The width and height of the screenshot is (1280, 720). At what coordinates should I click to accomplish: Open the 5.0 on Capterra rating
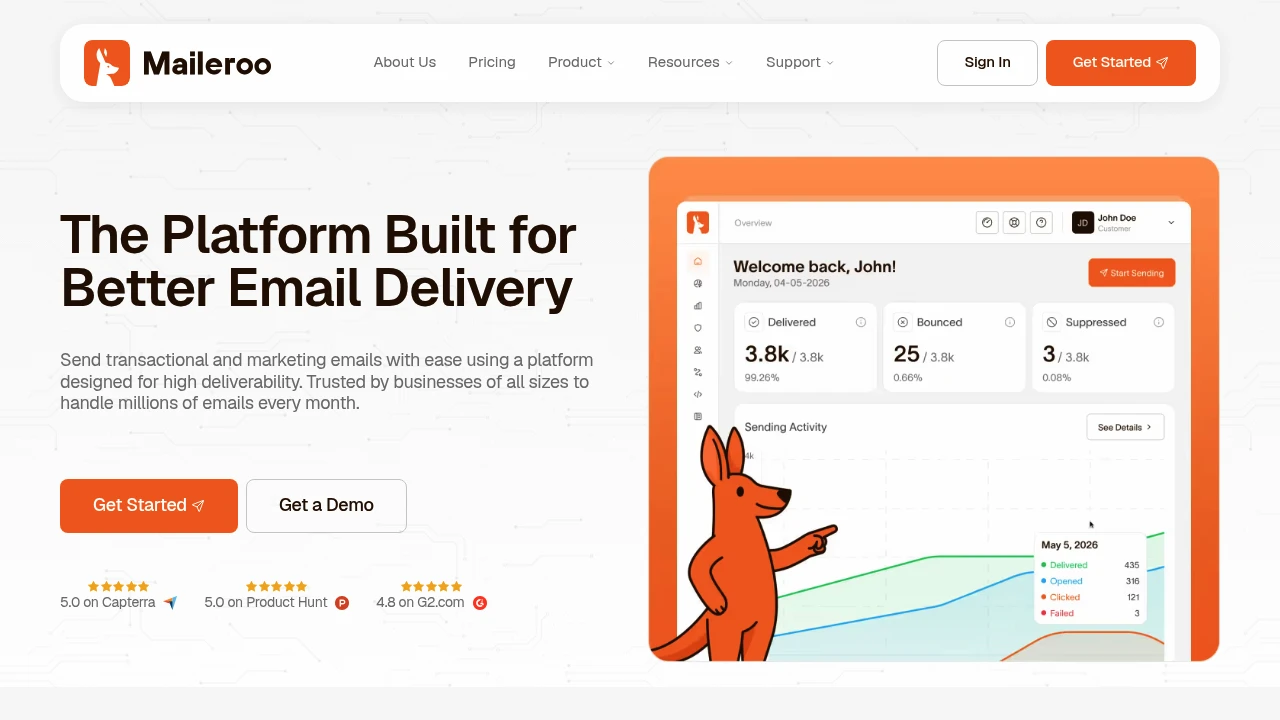[x=118, y=595]
